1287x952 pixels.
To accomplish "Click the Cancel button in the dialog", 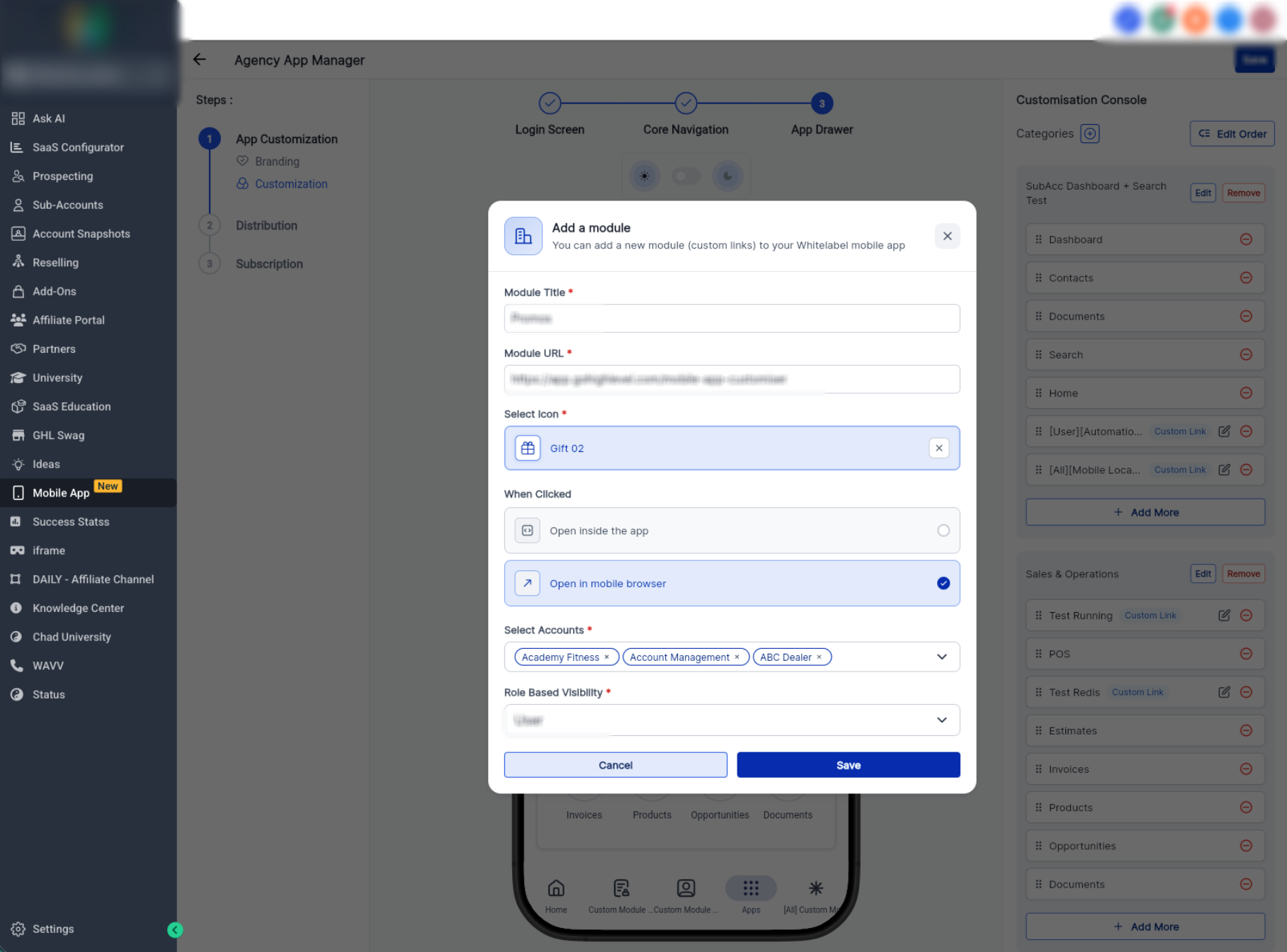I will coord(615,765).
